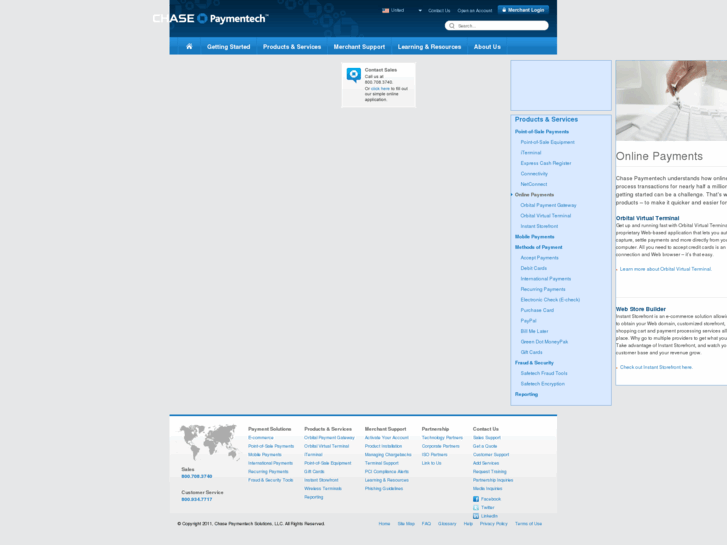Screen dimensions: 727x545
Task: Click the keyboard hero image
Action: point(671,101)
